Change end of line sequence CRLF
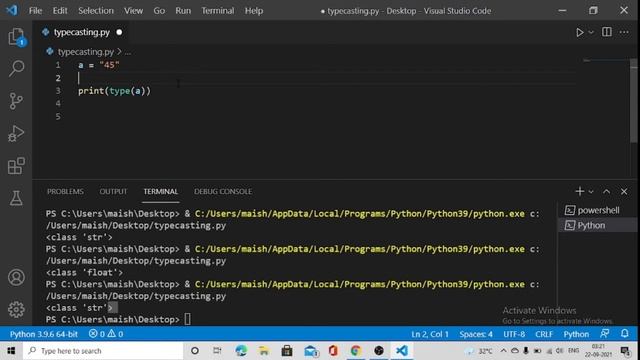Image resolution: width=640 pixels, height=360 pixels. point(544,334)
